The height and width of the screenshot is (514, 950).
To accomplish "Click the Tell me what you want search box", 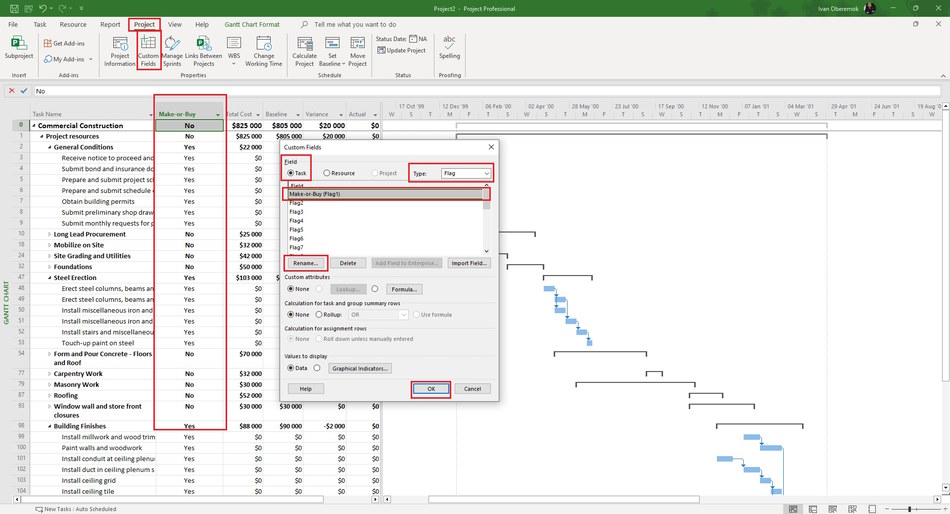I will tap(355, 24).
